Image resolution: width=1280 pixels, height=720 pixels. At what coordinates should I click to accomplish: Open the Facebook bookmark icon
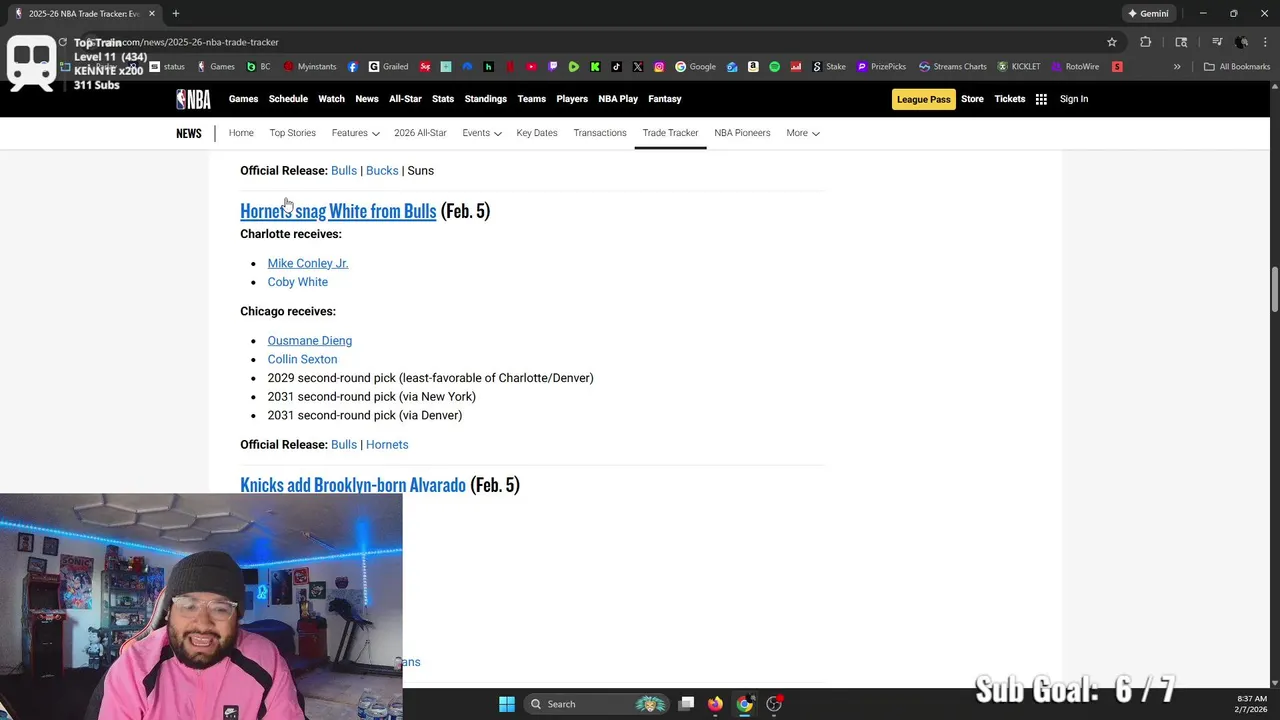(x=353, y=67)
